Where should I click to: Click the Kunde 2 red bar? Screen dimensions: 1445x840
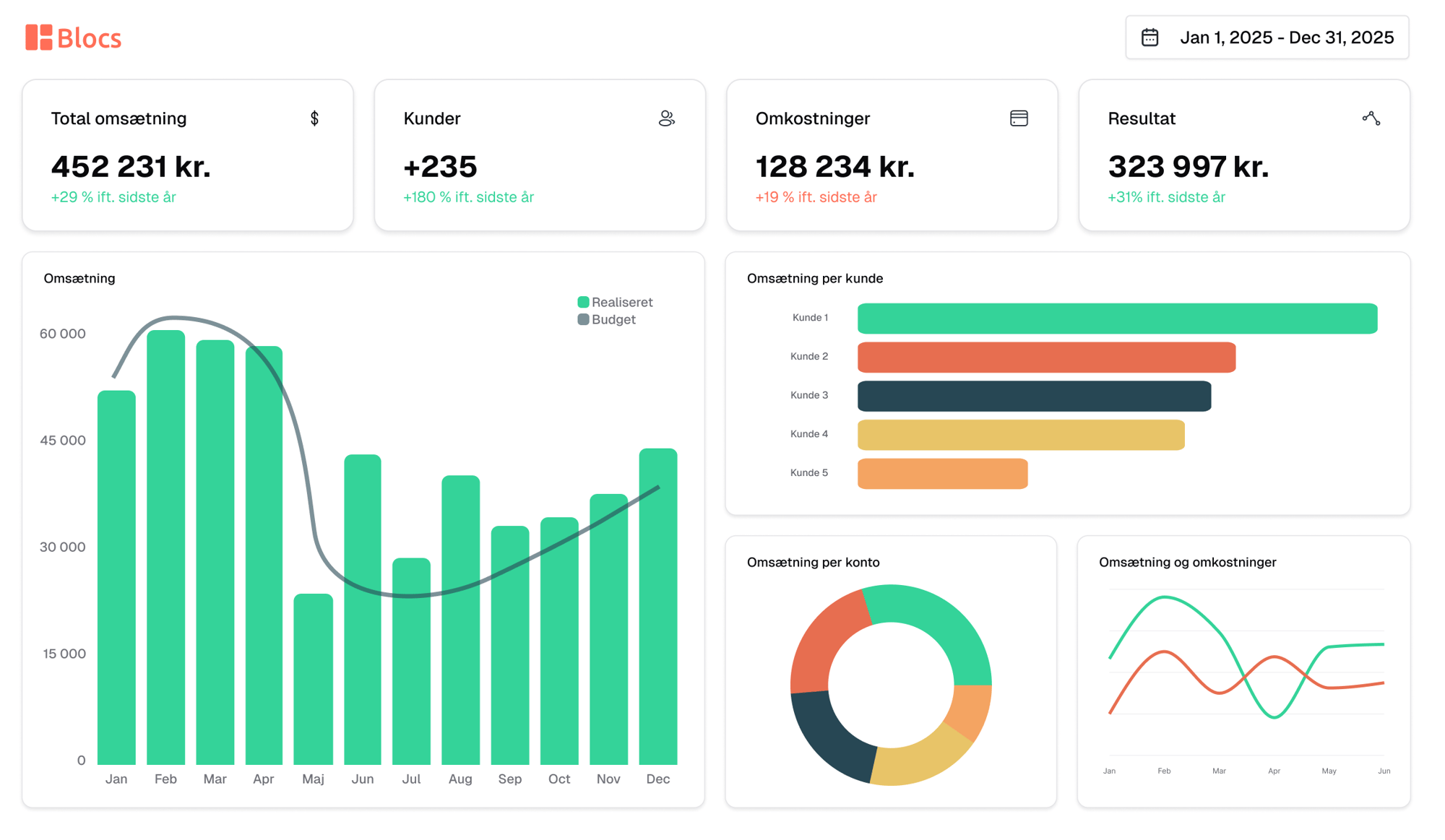pos(1045,358)
